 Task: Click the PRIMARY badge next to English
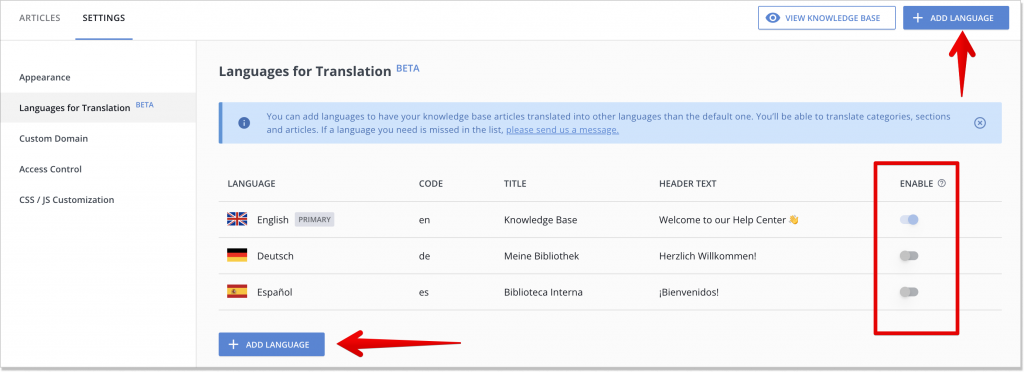pos(315,219)
